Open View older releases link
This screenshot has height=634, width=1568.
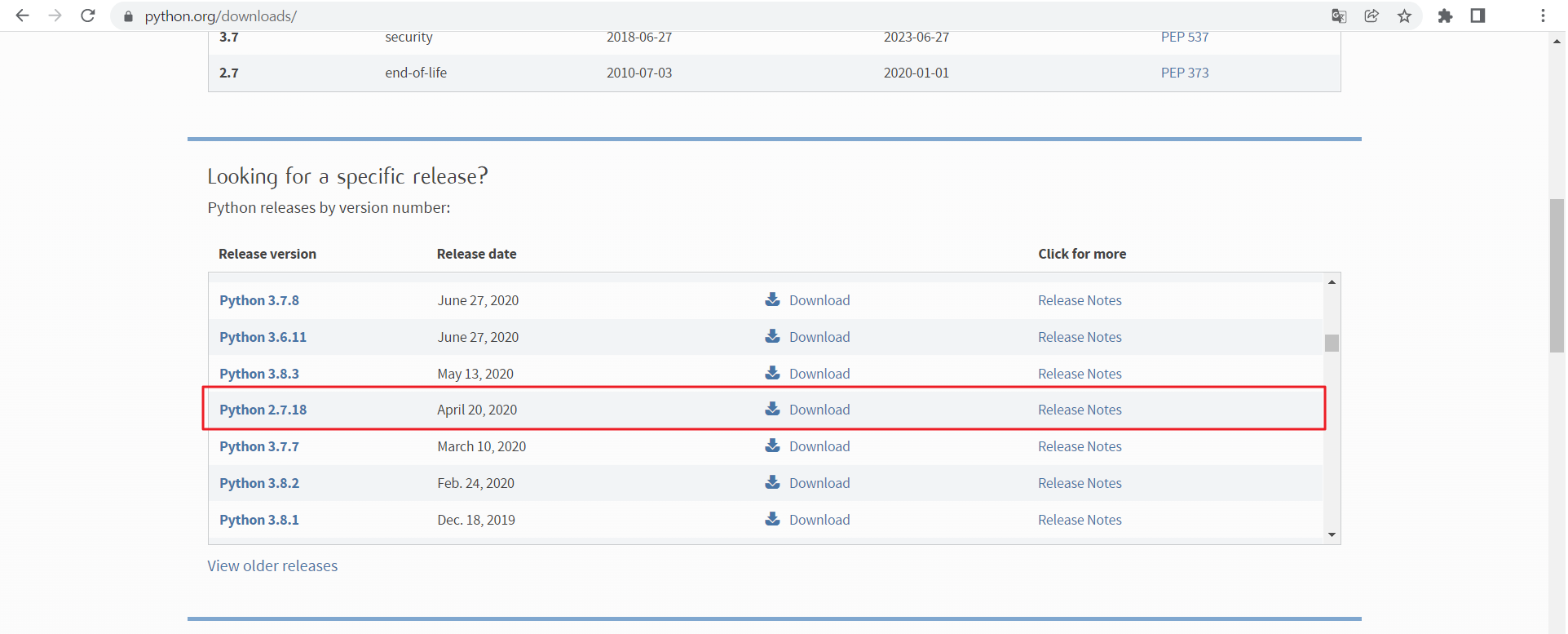click(272, 565)
